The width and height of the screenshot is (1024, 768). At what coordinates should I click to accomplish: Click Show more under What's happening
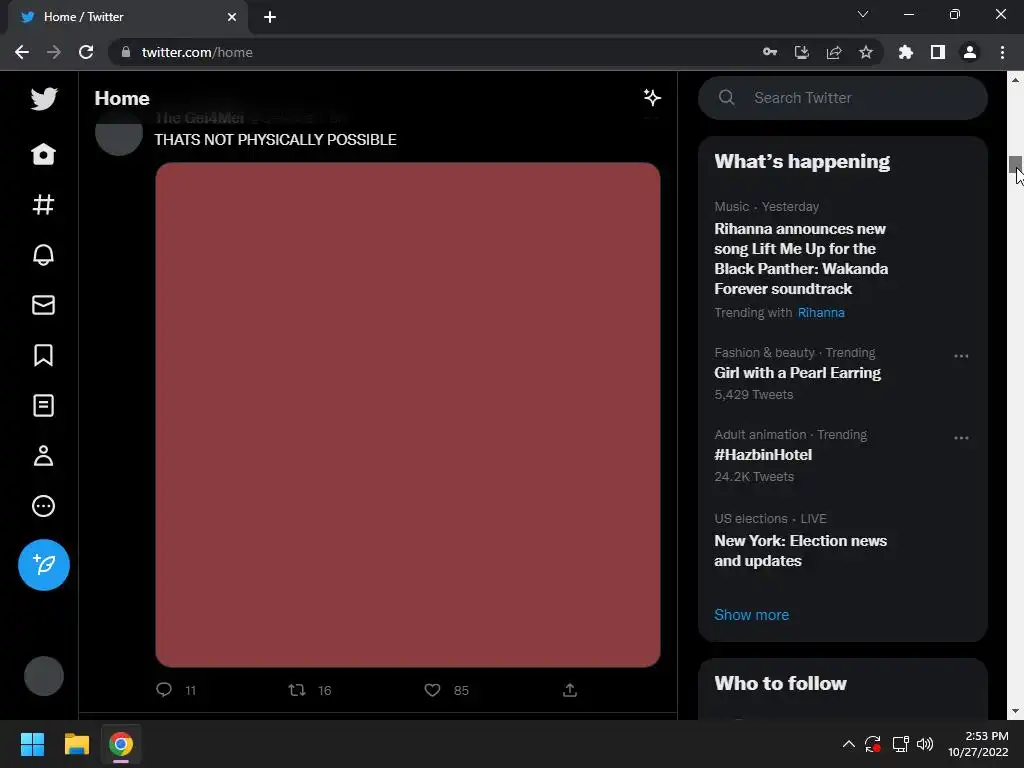click(x=751, y=615)
